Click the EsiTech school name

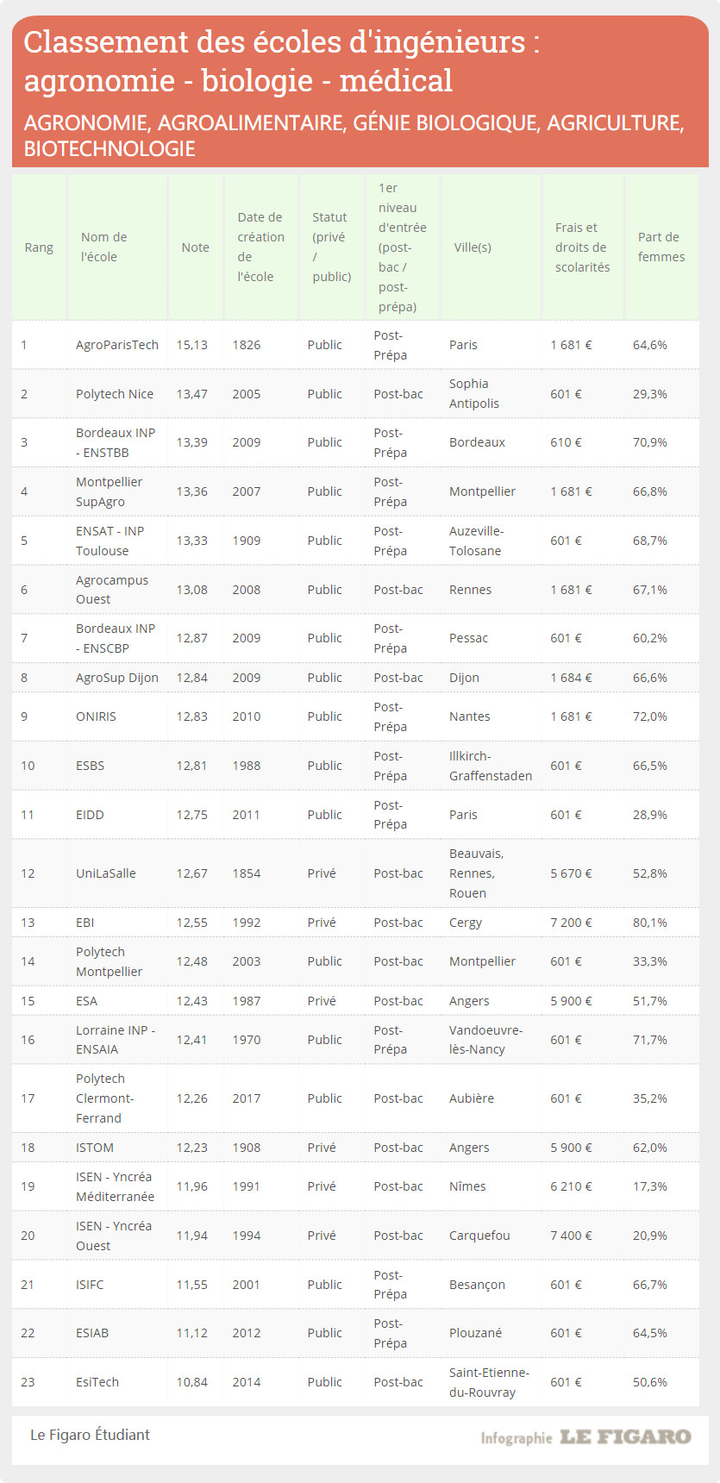97,1382
